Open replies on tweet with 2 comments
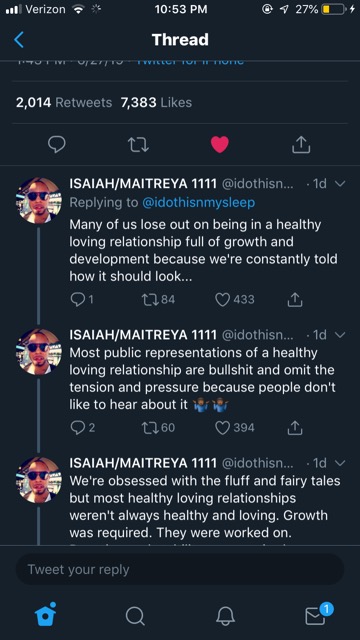The height and width of the screenshot is (640, 360). point(77,428)
